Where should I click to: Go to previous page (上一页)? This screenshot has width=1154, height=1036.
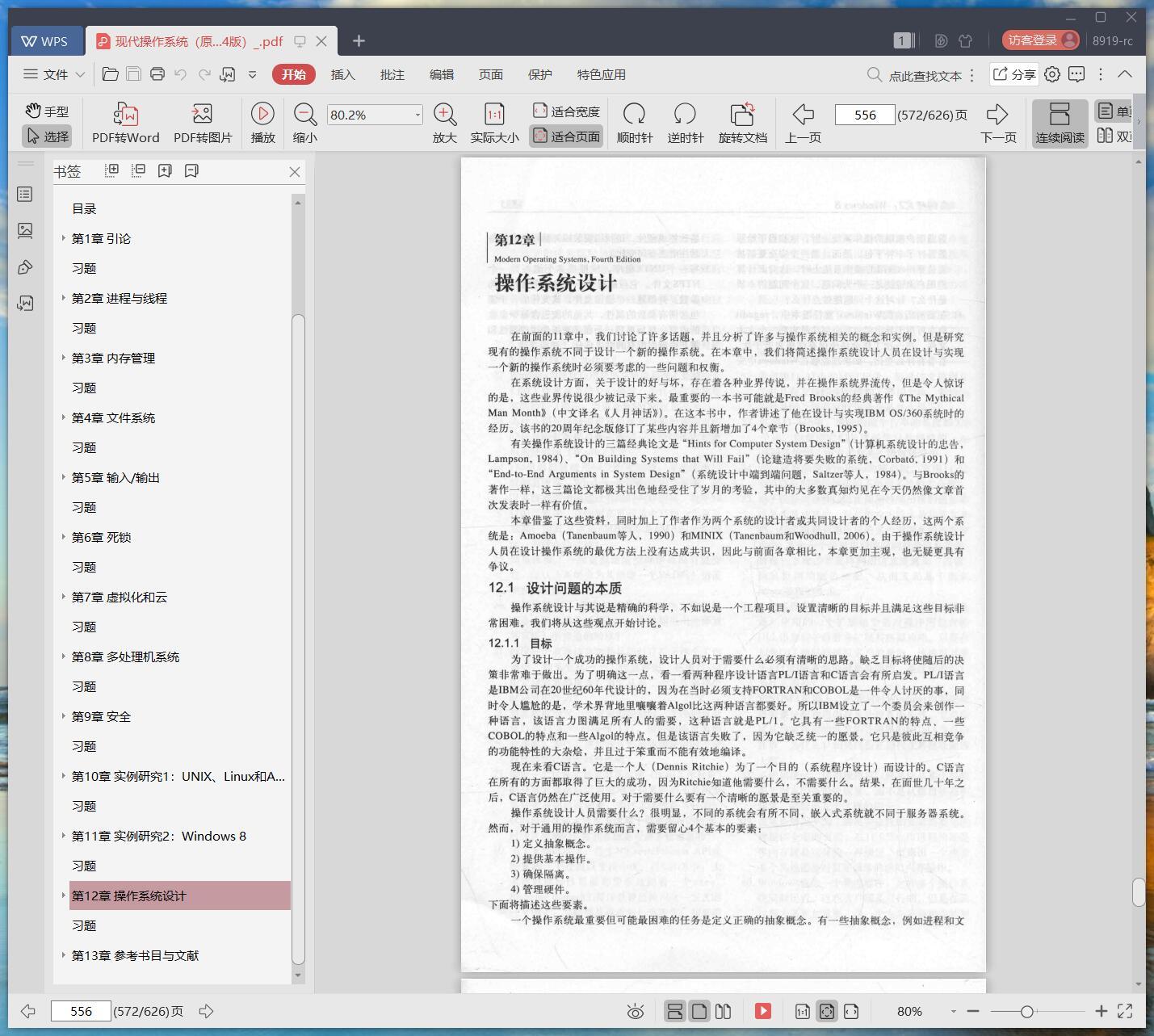(803, 124)
